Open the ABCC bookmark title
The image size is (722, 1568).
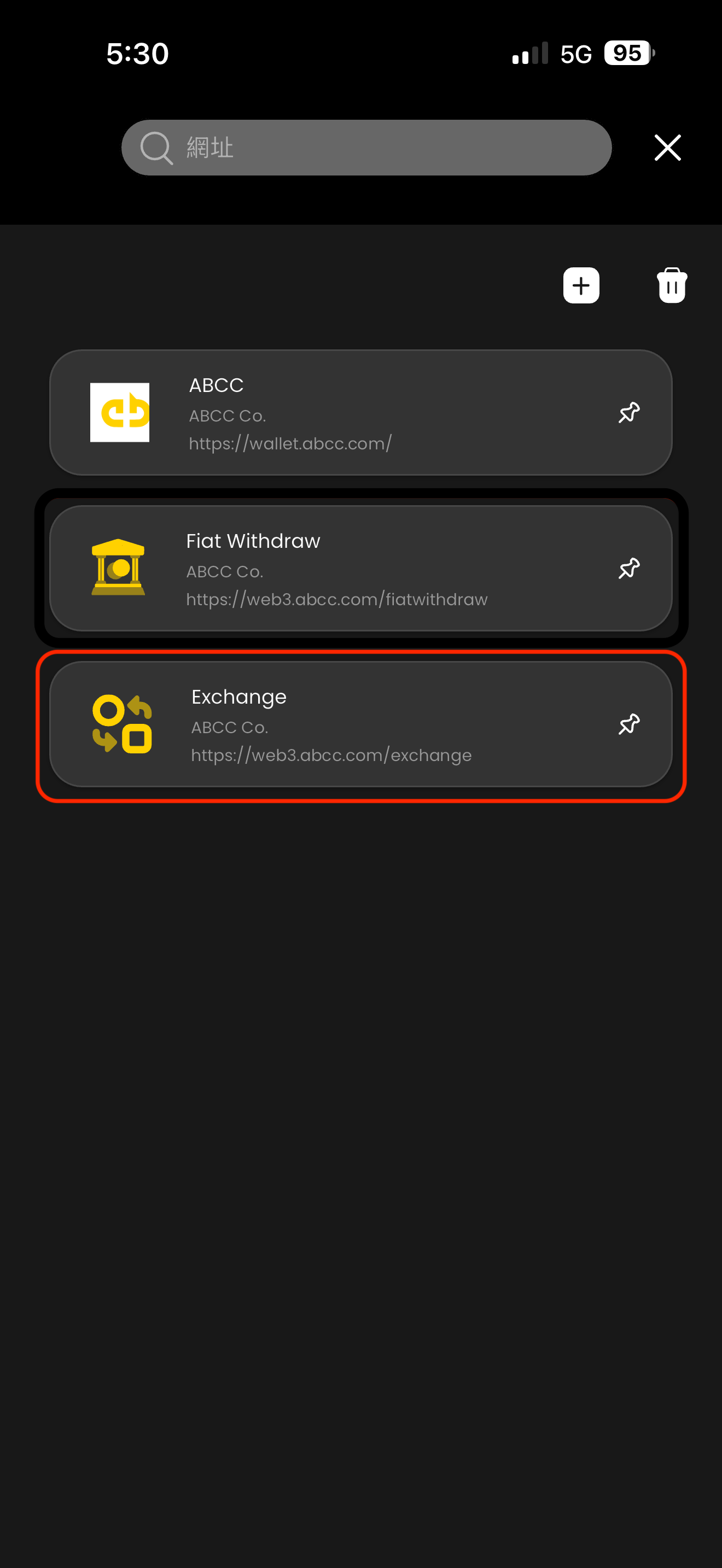pyautogui.click(x=216, y=385)
